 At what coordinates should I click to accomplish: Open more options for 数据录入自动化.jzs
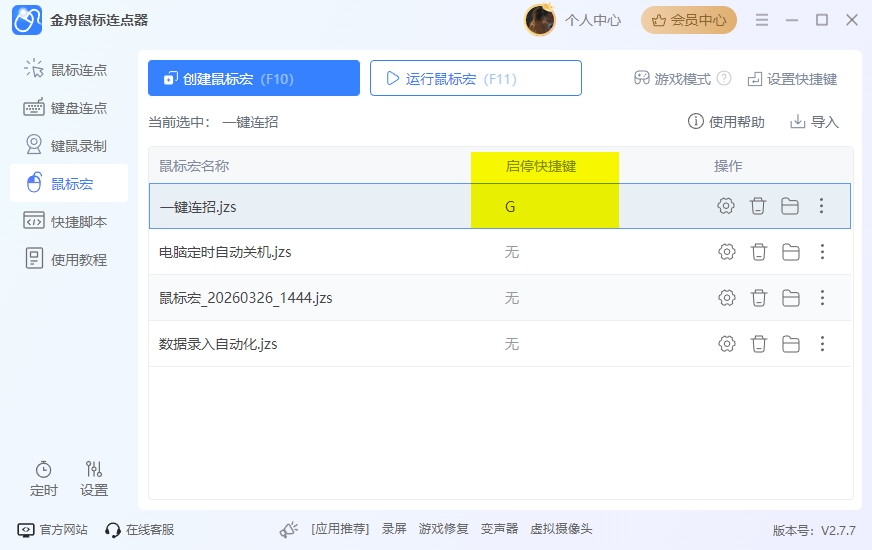[823, 344]
